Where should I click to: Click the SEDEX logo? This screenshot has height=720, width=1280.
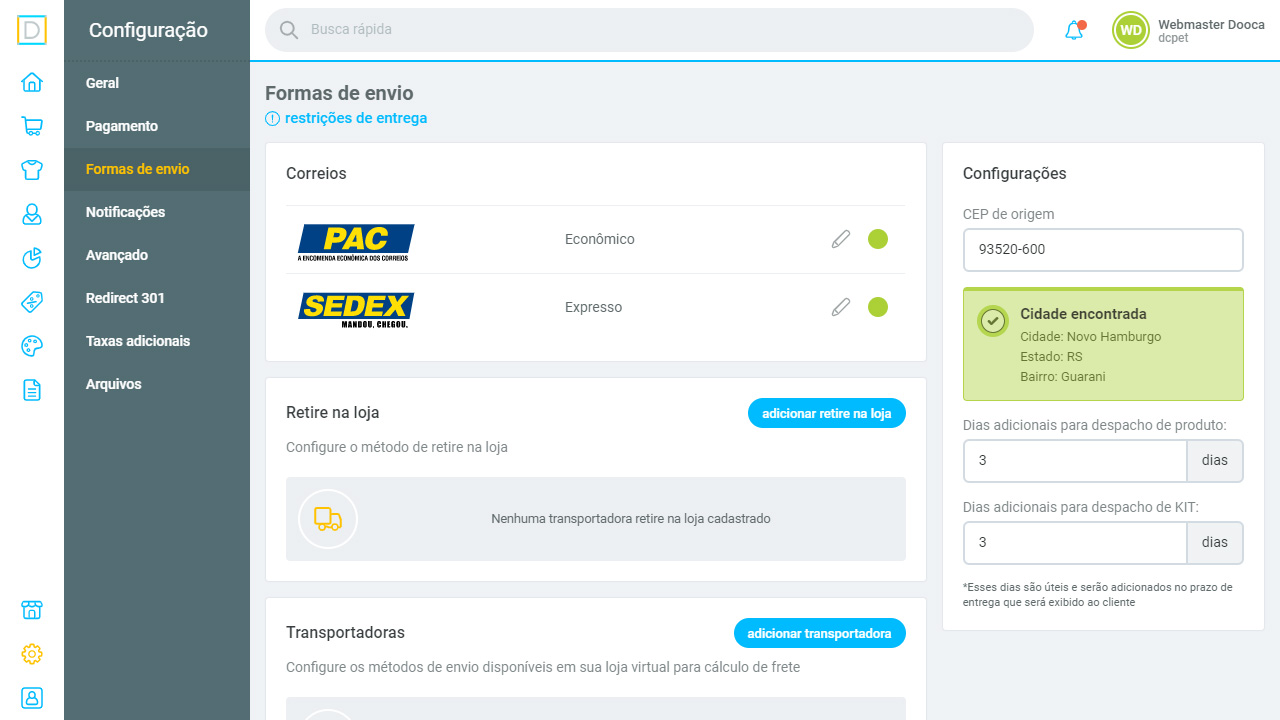356,310
